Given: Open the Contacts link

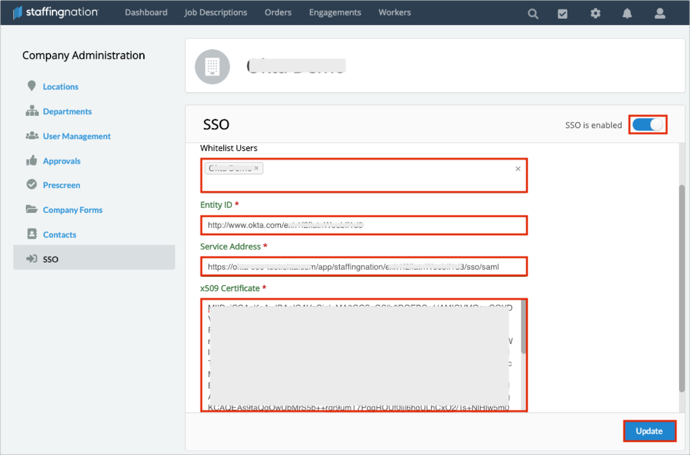Looking at the screenshot, I should tap(59, 235).
